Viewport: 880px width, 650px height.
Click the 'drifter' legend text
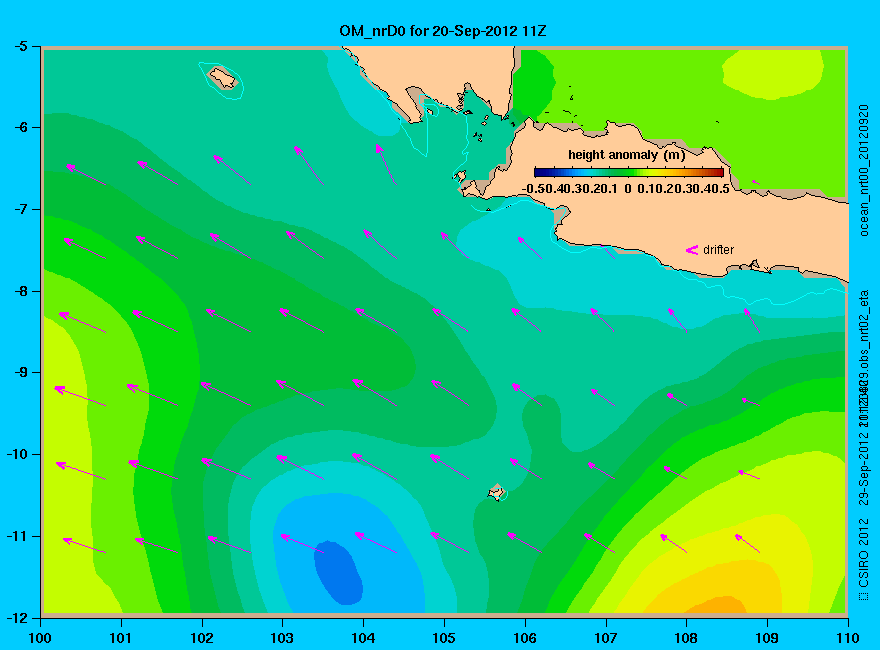718,250
